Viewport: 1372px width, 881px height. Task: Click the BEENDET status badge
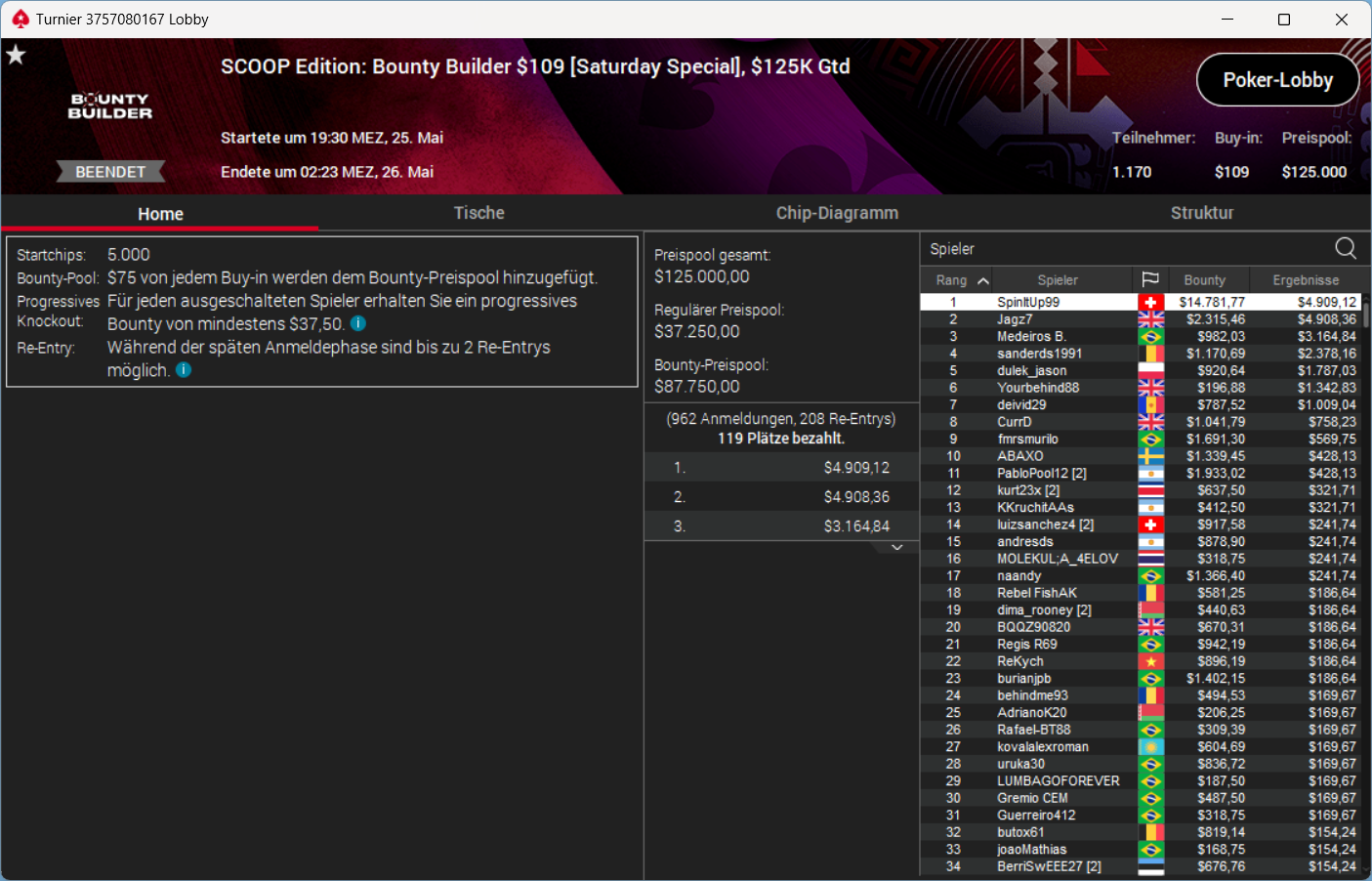(110, 172)
